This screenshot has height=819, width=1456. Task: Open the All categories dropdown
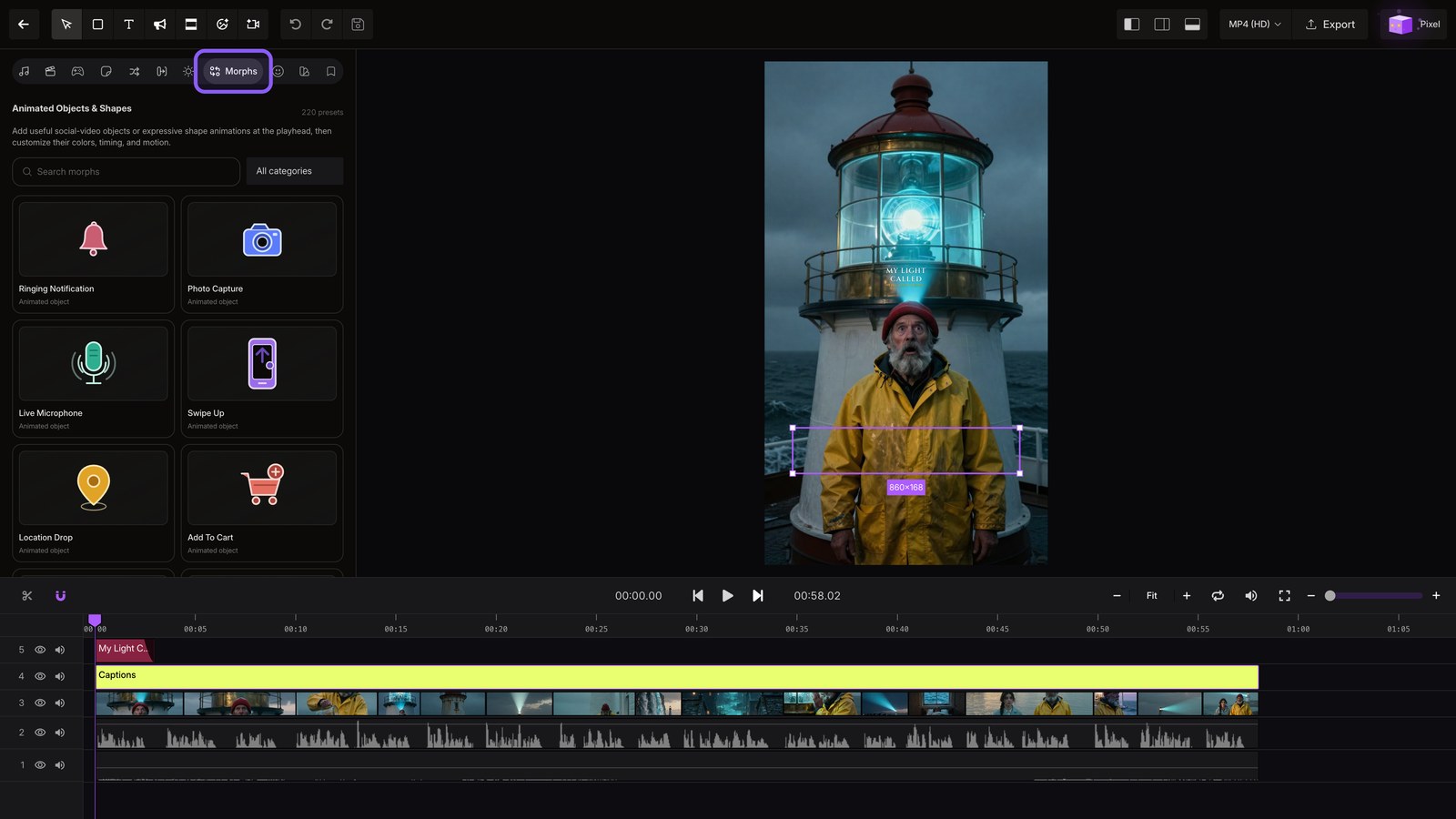[x=295, y=171]
